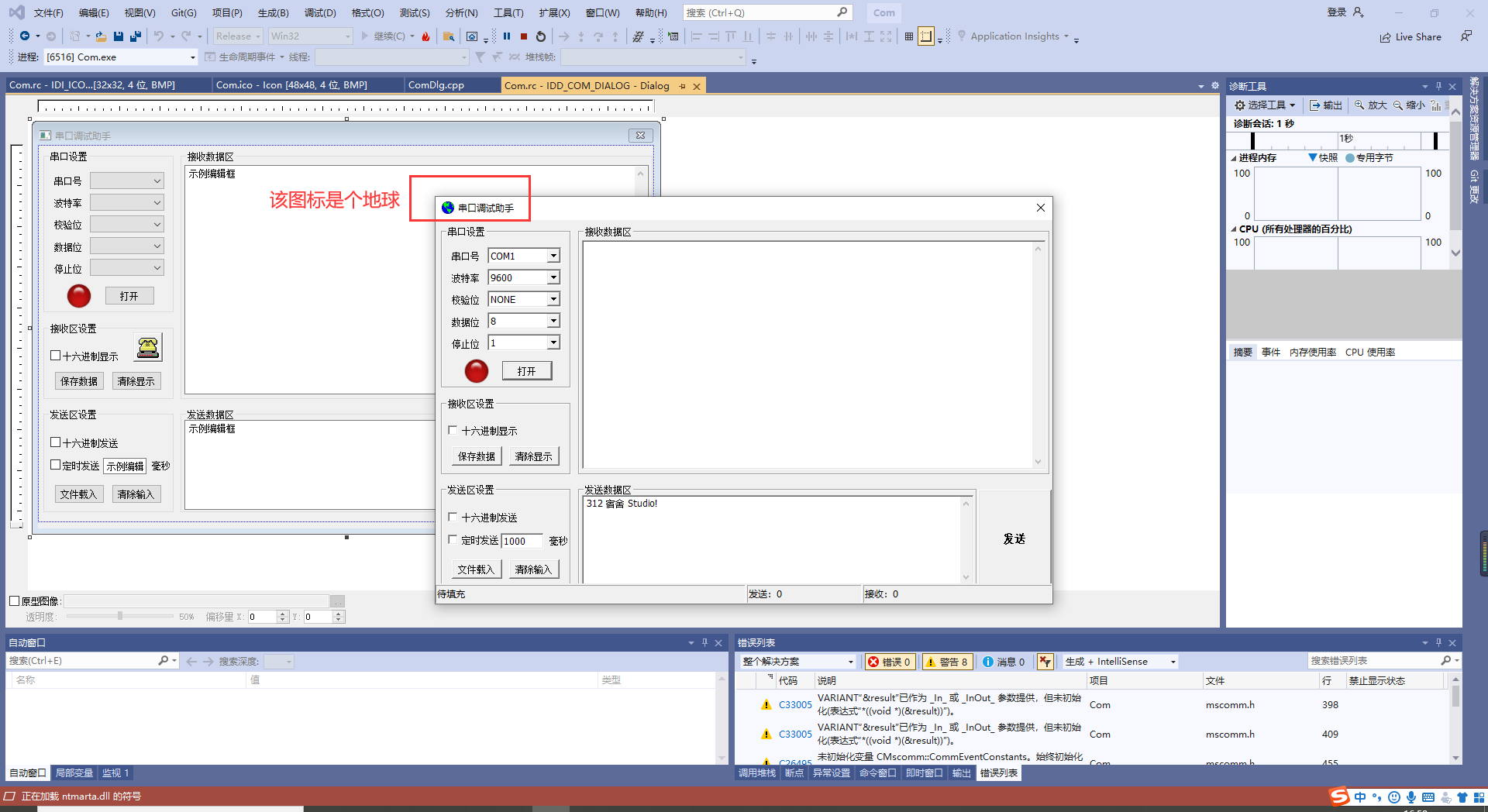This screenshot has height=812, width=1488.
Task: Stop debugging with the red Stop icon
Action: 524,36
